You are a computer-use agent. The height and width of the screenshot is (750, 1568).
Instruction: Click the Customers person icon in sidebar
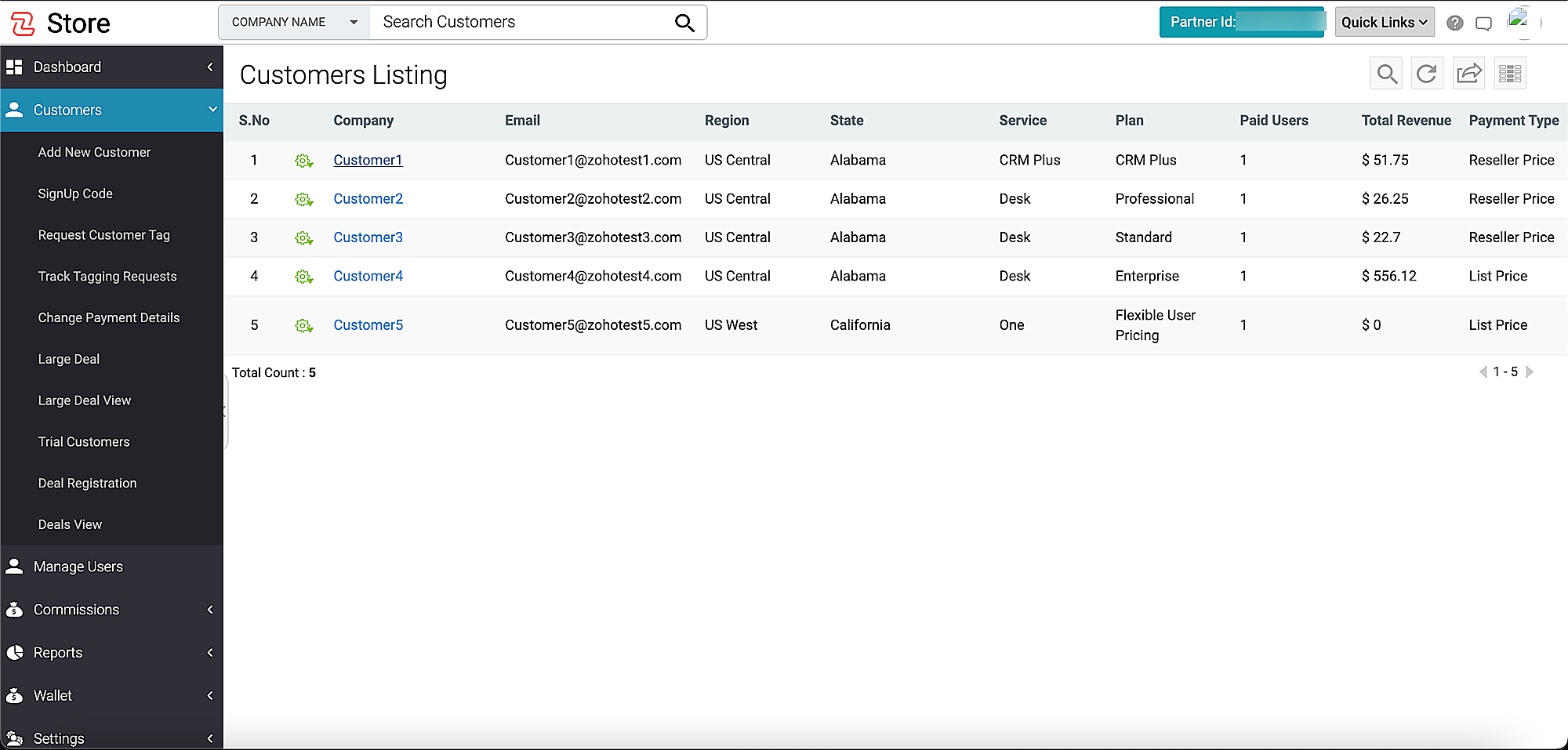pos(14,110)
